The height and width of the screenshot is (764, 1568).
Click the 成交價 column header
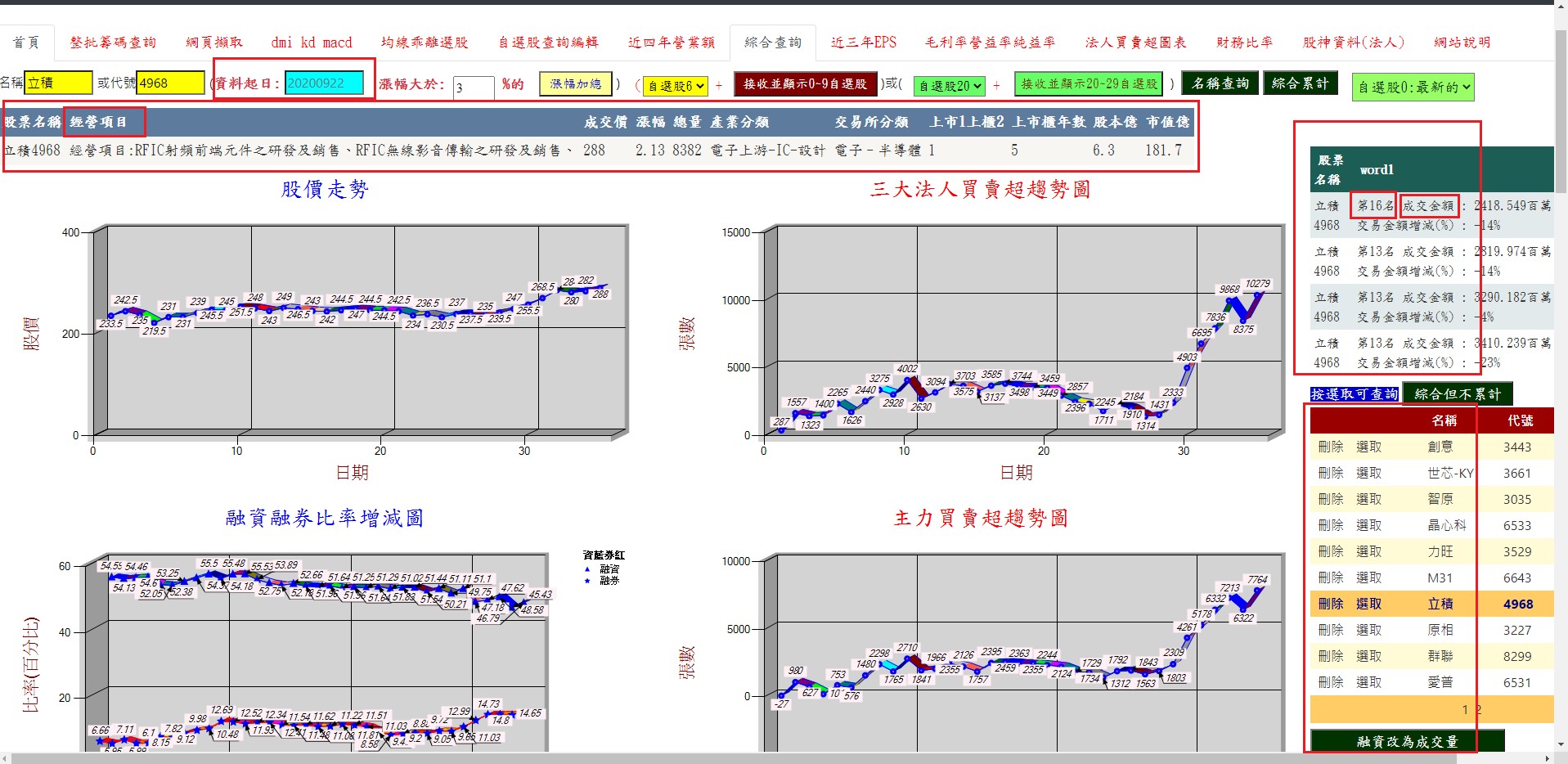click(x=605, y=122)
